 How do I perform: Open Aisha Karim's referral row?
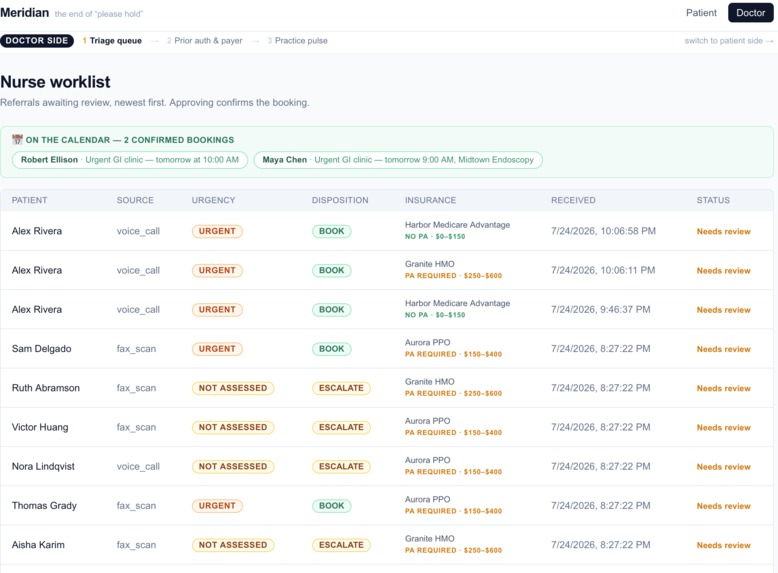pyautogui.click(x=387, y=545)
